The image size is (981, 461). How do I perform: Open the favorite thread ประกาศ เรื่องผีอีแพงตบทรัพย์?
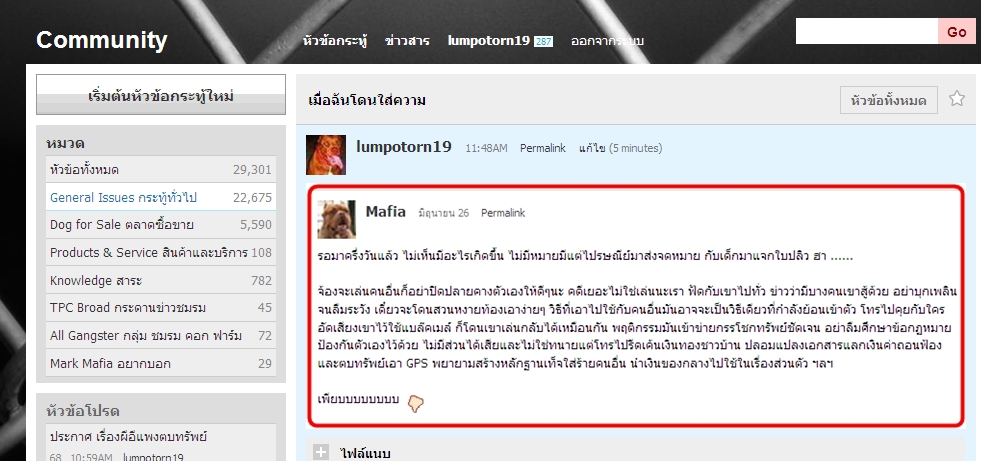128,437
